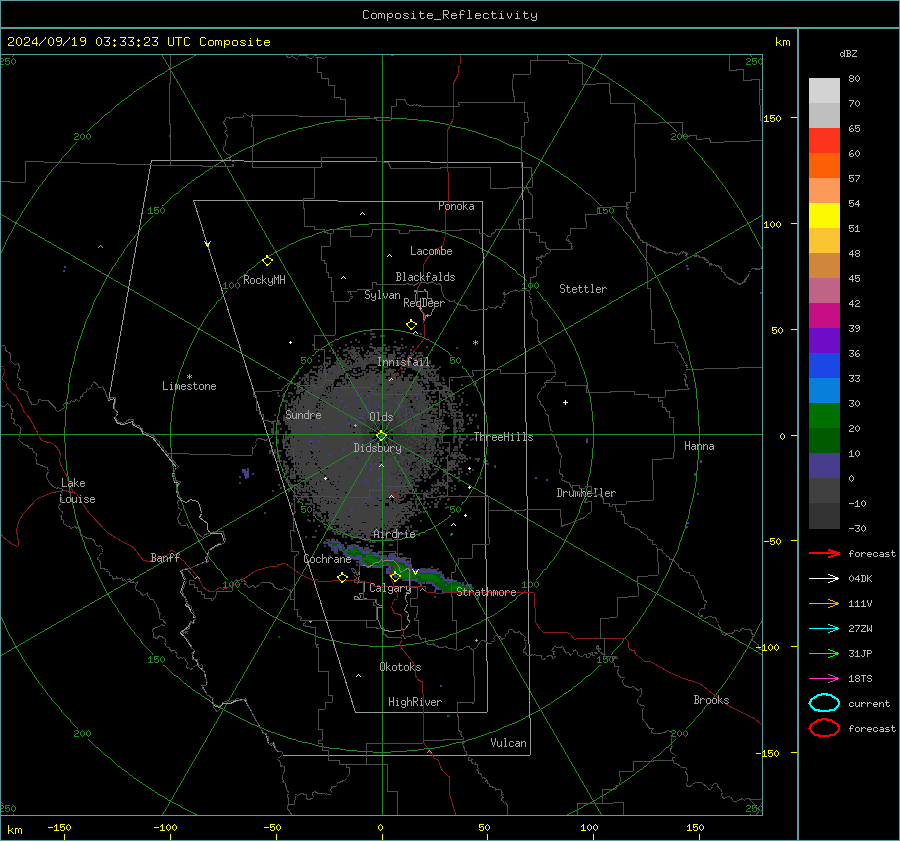Click the RockyMH label on map
The image size is (900, 841).
tap(264, 280)
